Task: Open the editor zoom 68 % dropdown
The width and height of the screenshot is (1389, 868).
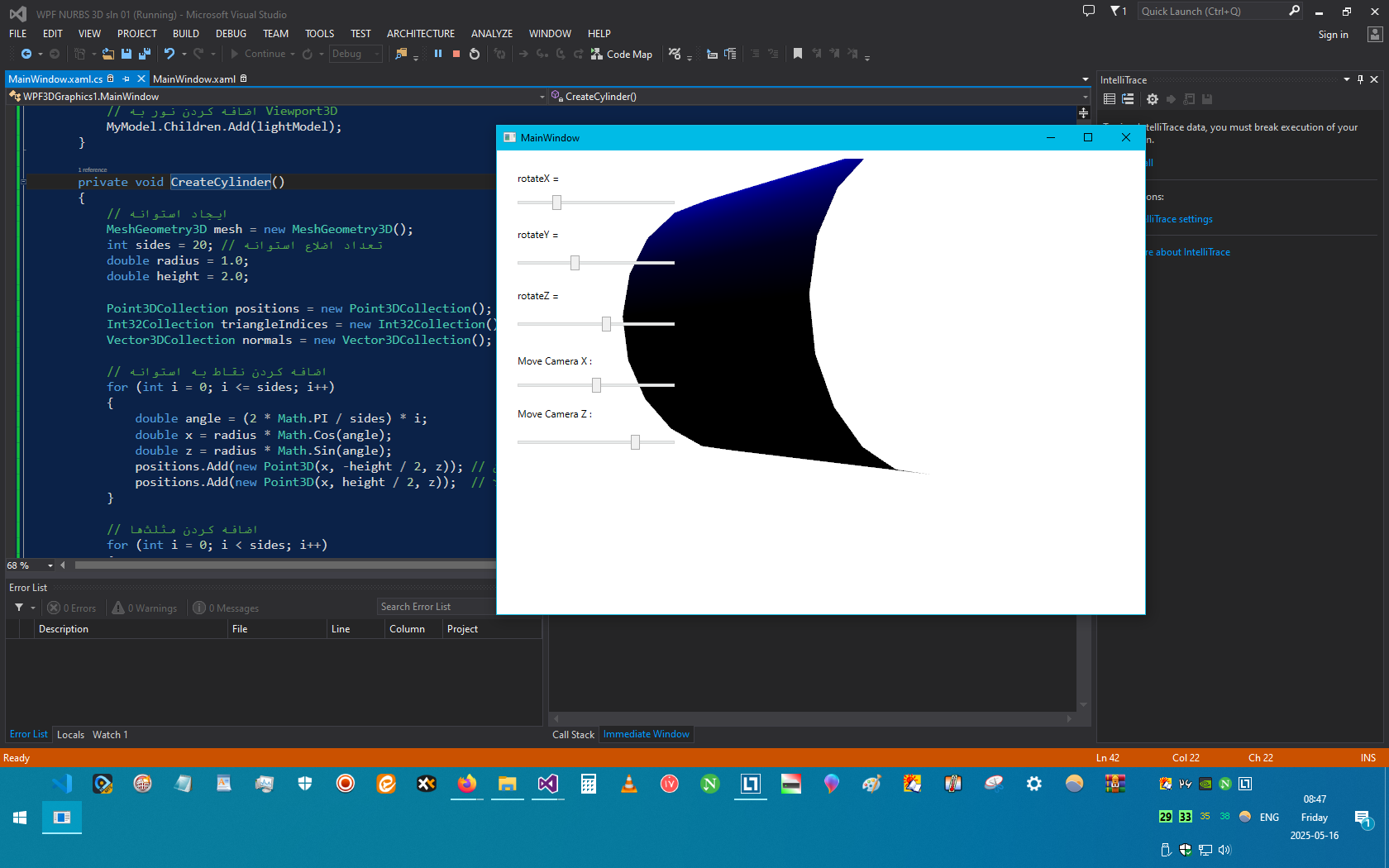Action: [50, 565]
